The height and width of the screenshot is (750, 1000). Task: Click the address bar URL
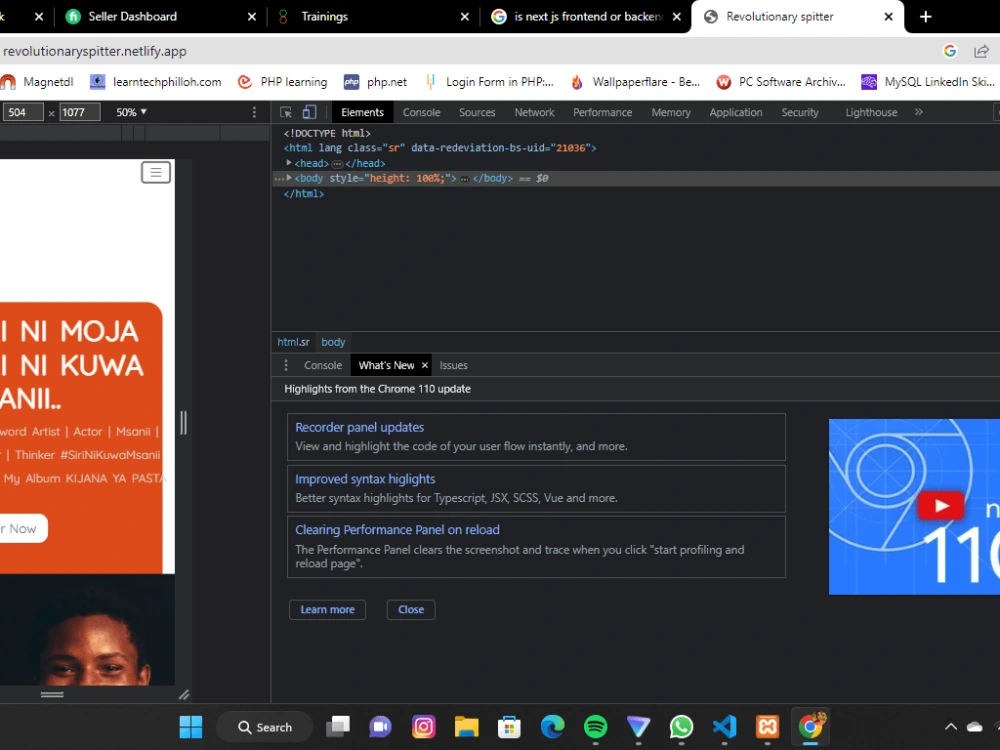pos(95,51)
